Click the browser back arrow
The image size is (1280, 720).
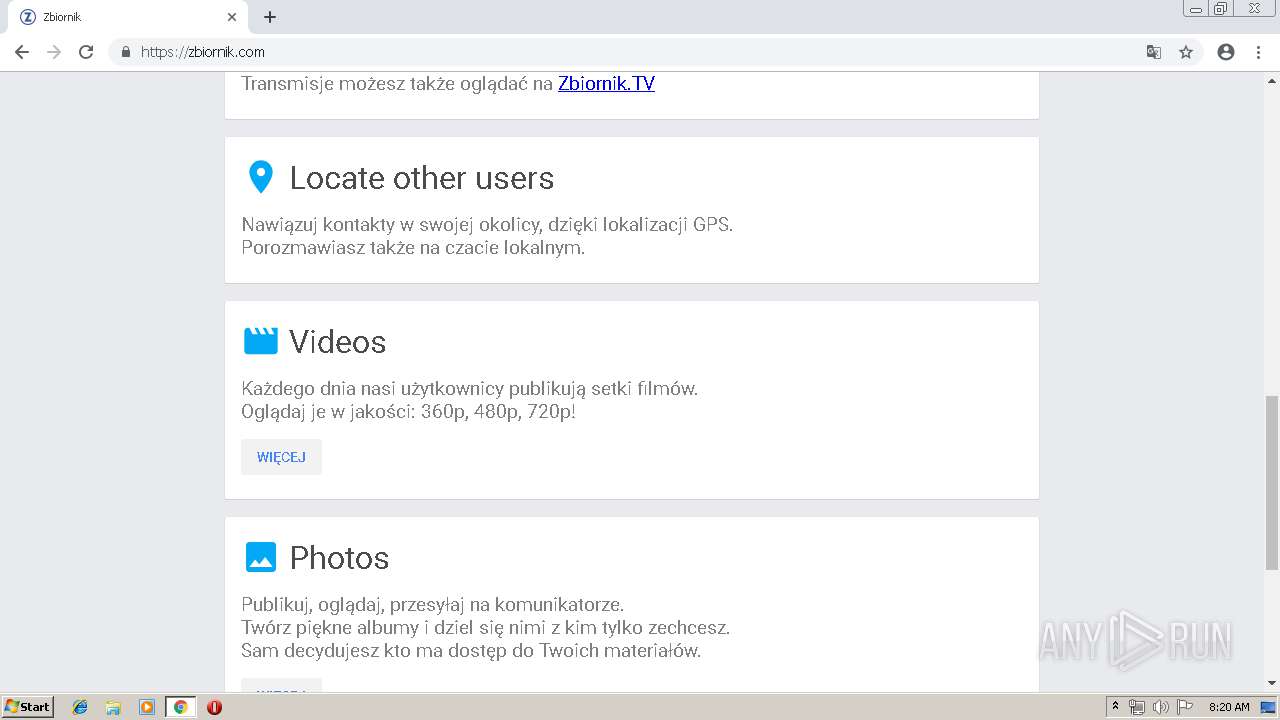pos(22,52)
